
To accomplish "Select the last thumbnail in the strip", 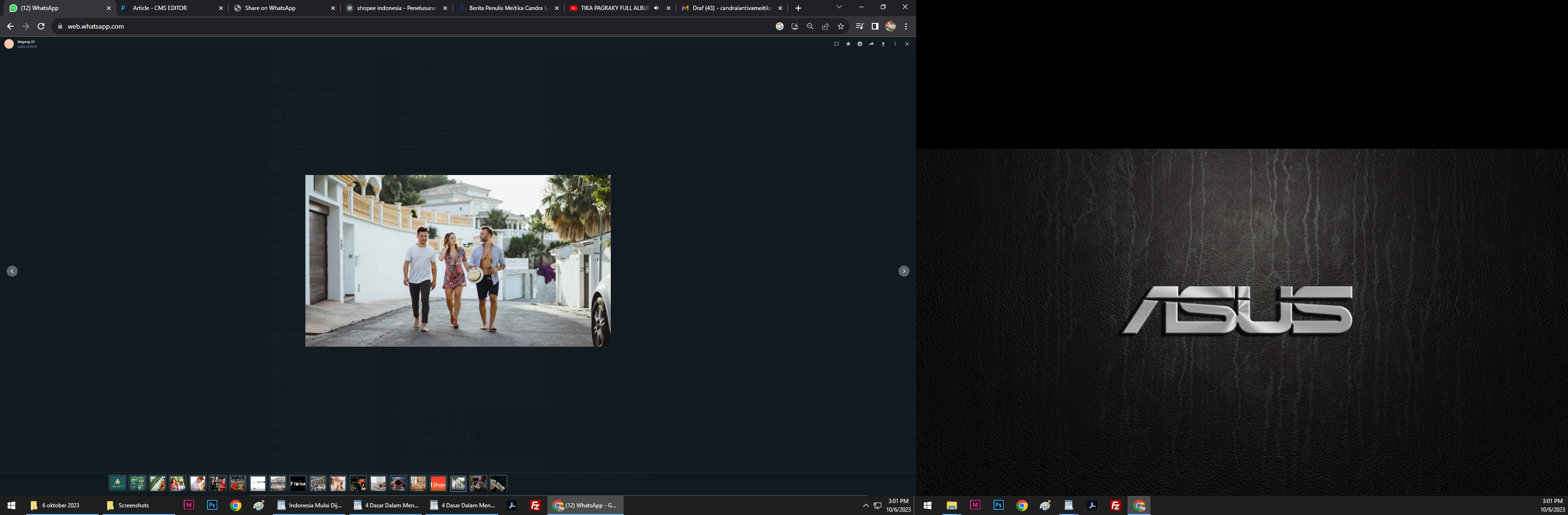I will (498, 484).
